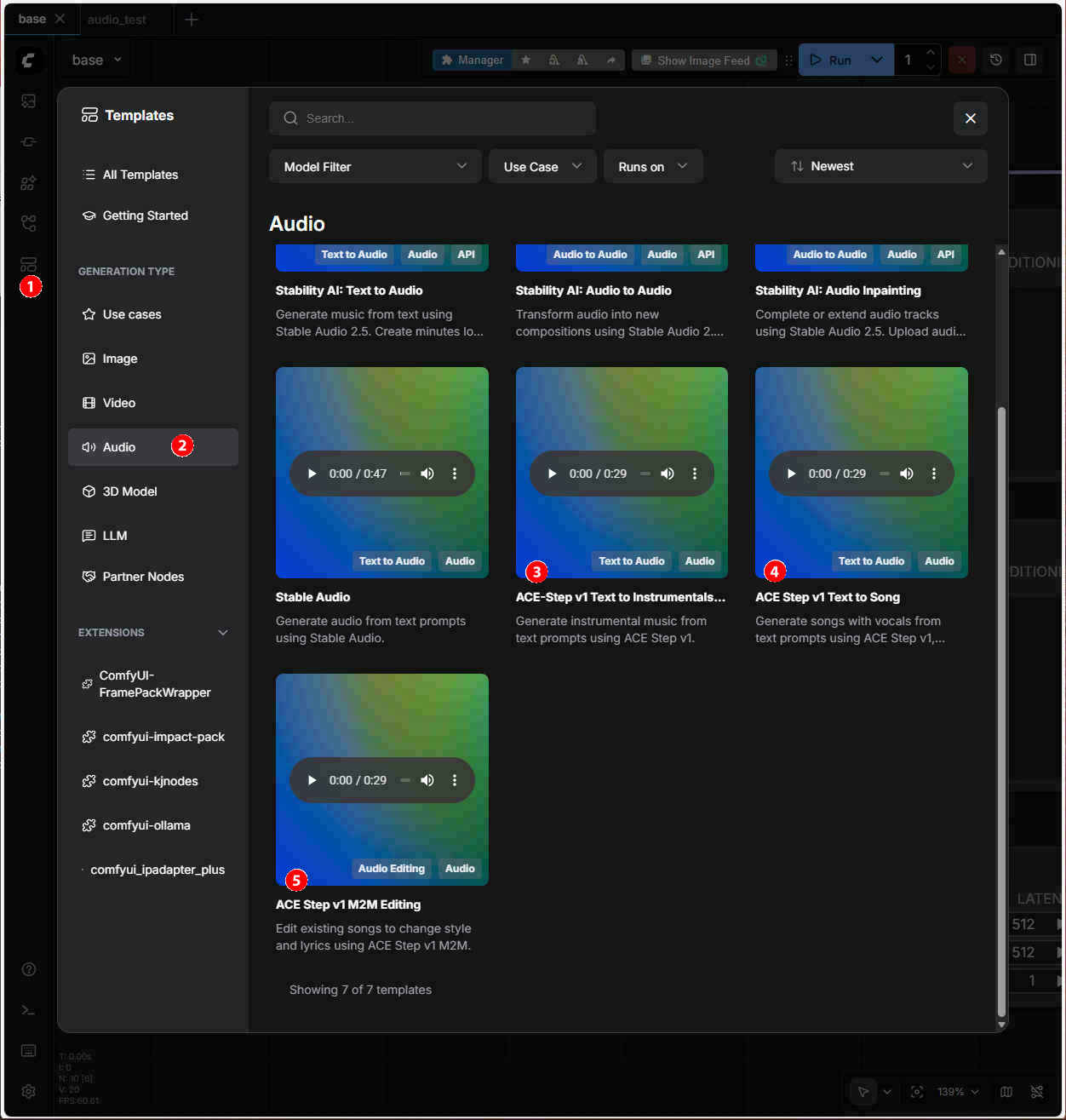
Task: Toggle link visibility icon at bottom right
Action: [1037, 1092]
